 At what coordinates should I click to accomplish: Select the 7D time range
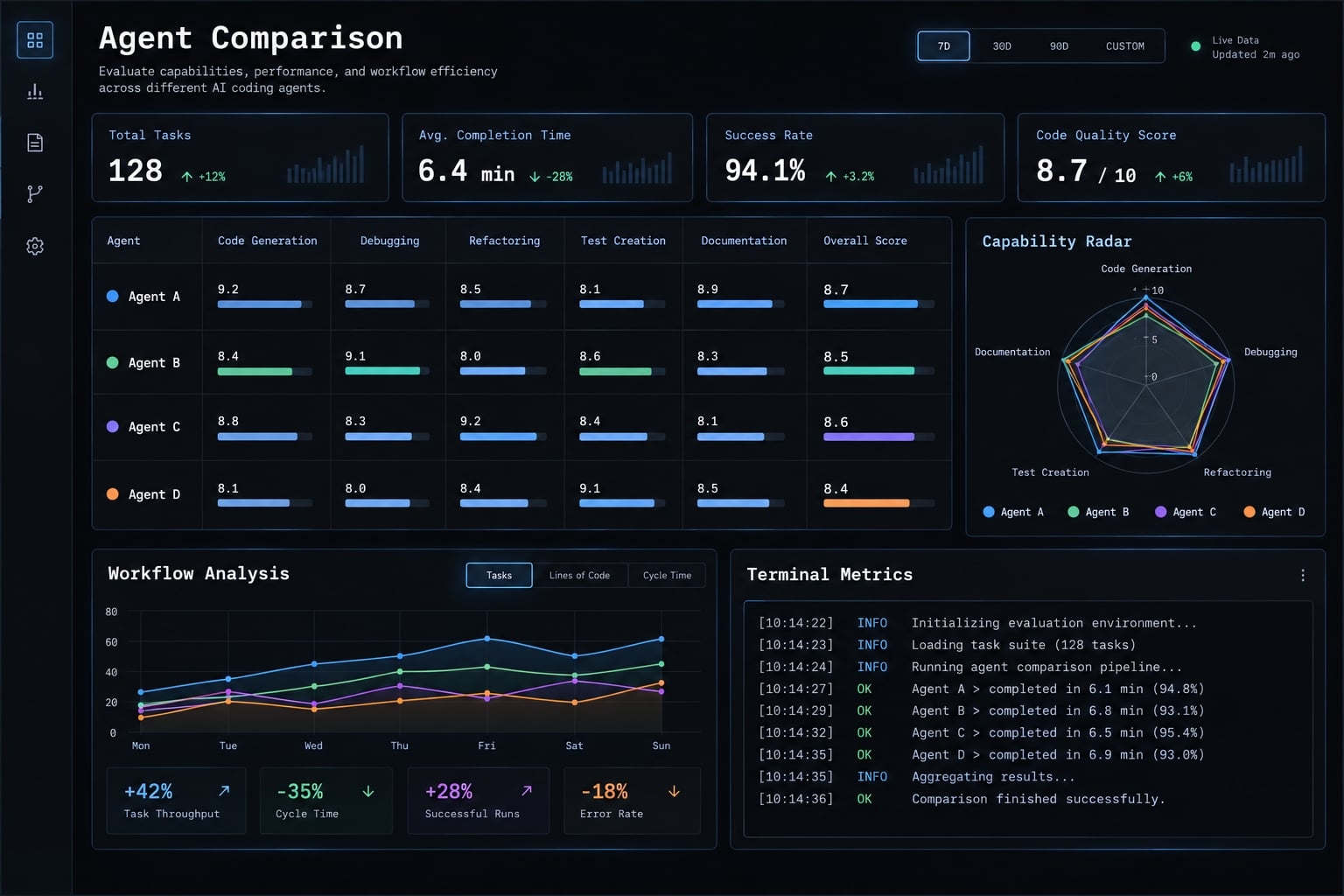pyautogui.click(x=943, y=46)
